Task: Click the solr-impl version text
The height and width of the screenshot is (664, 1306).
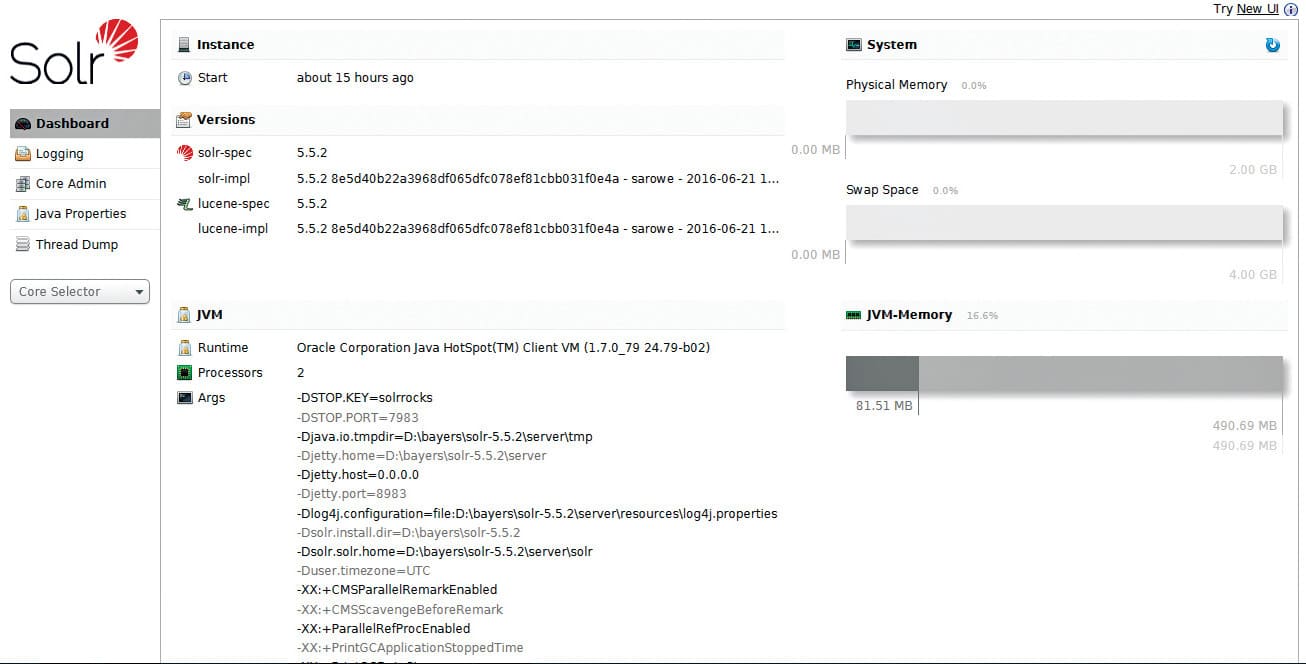Action: pos(537,179)
